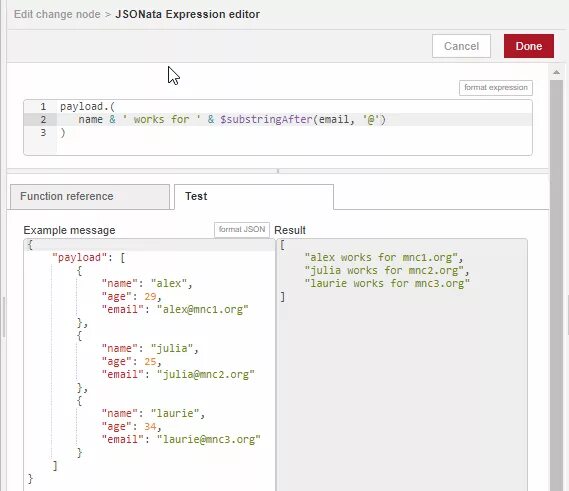Click line number 1 in expression editor
This screenshot has width=569, height=491.
[43, 107]
